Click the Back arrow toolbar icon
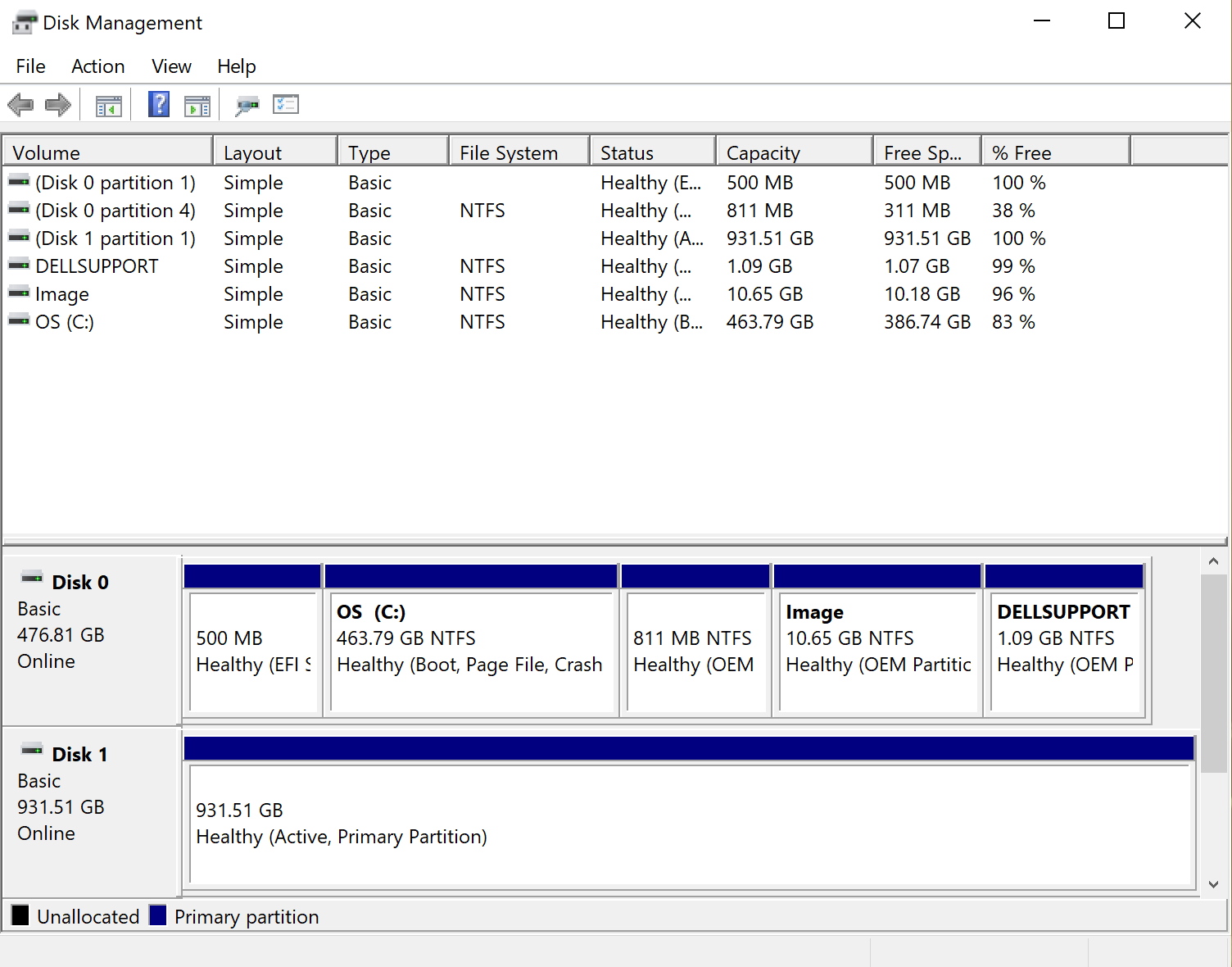1232x967 pixels. (x=20, y=105)
